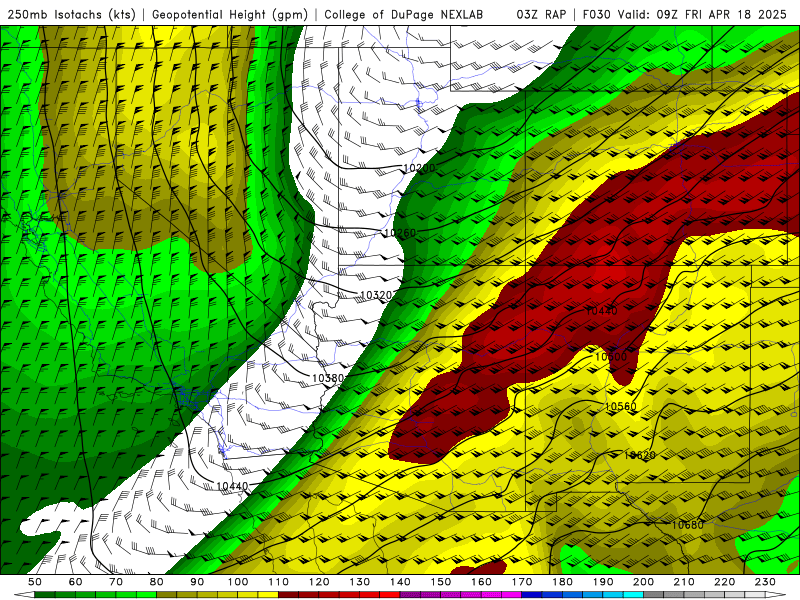Viewport: 800px width, 600px height.
Task: Click the 'College of DuPage NEXLAB' label
Action: coord(403,15)
